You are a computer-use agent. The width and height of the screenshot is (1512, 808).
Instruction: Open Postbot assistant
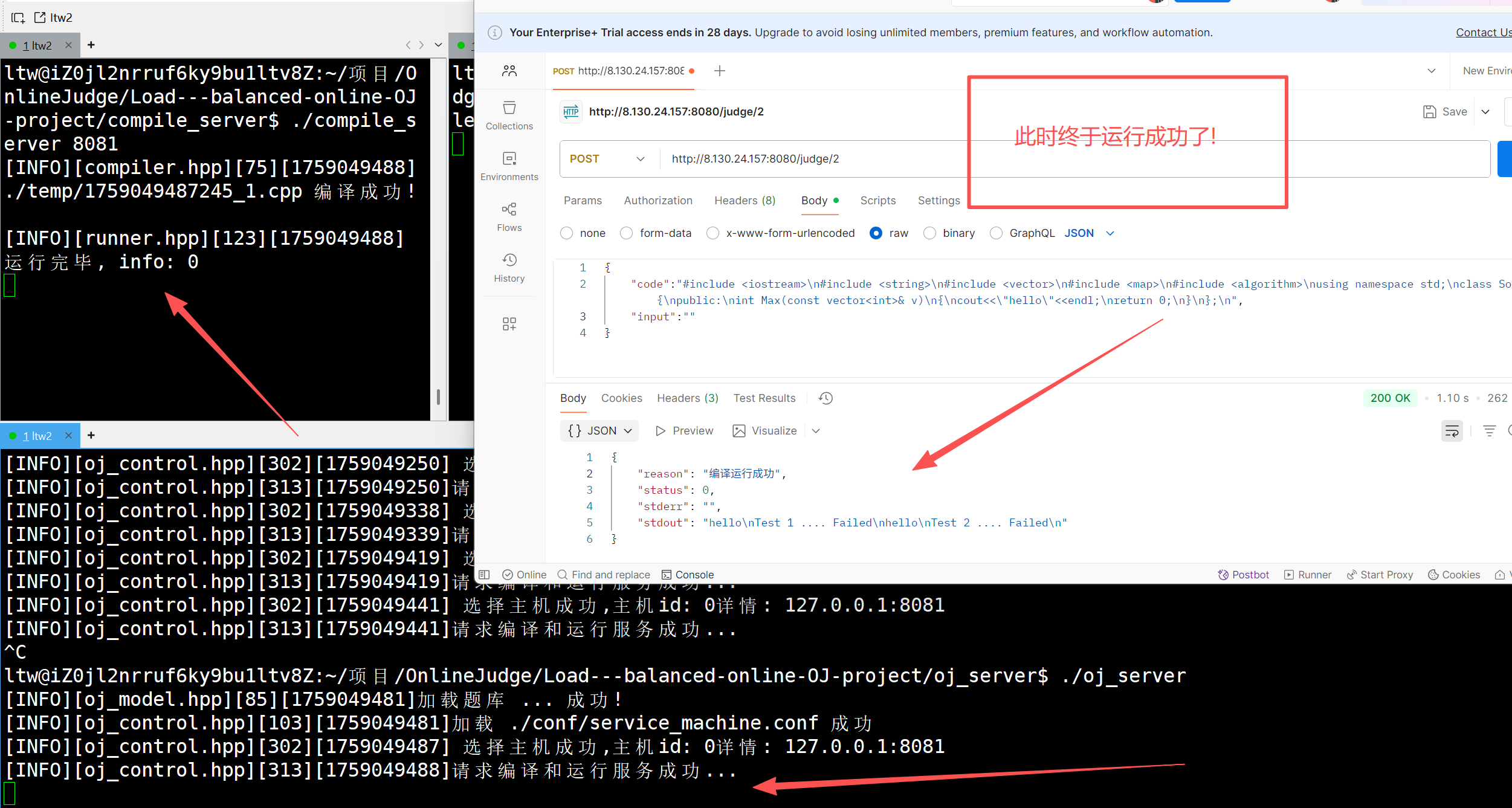(1243, 574)
